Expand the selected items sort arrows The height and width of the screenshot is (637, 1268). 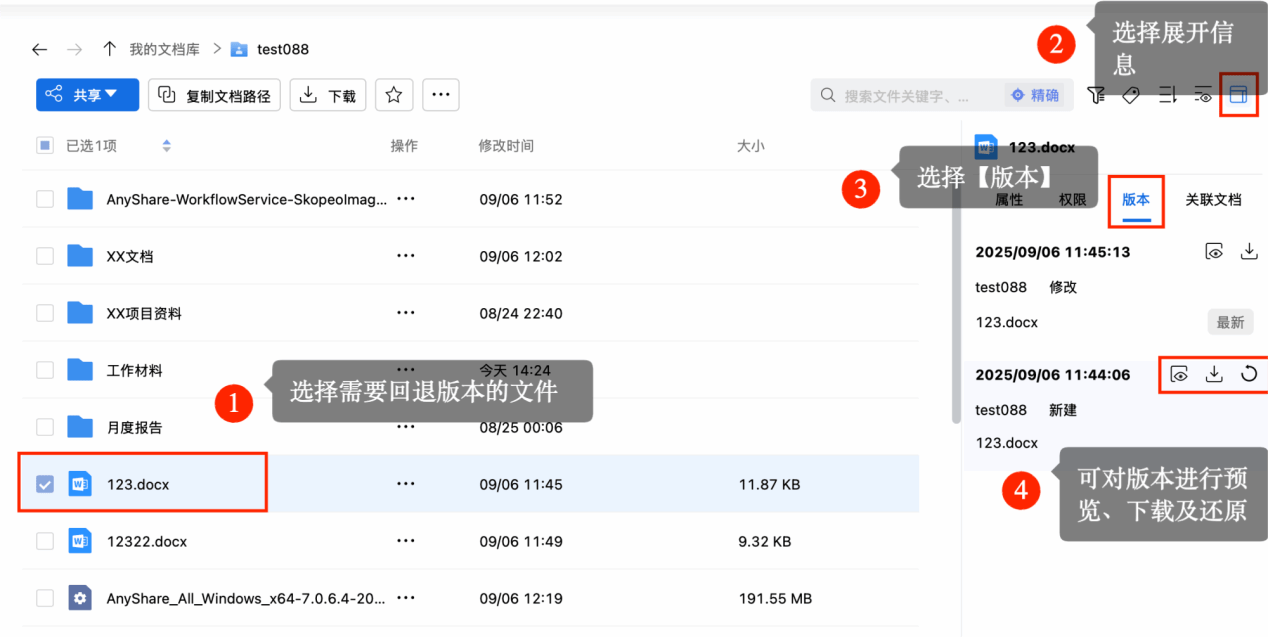click(x=167, y=146)
